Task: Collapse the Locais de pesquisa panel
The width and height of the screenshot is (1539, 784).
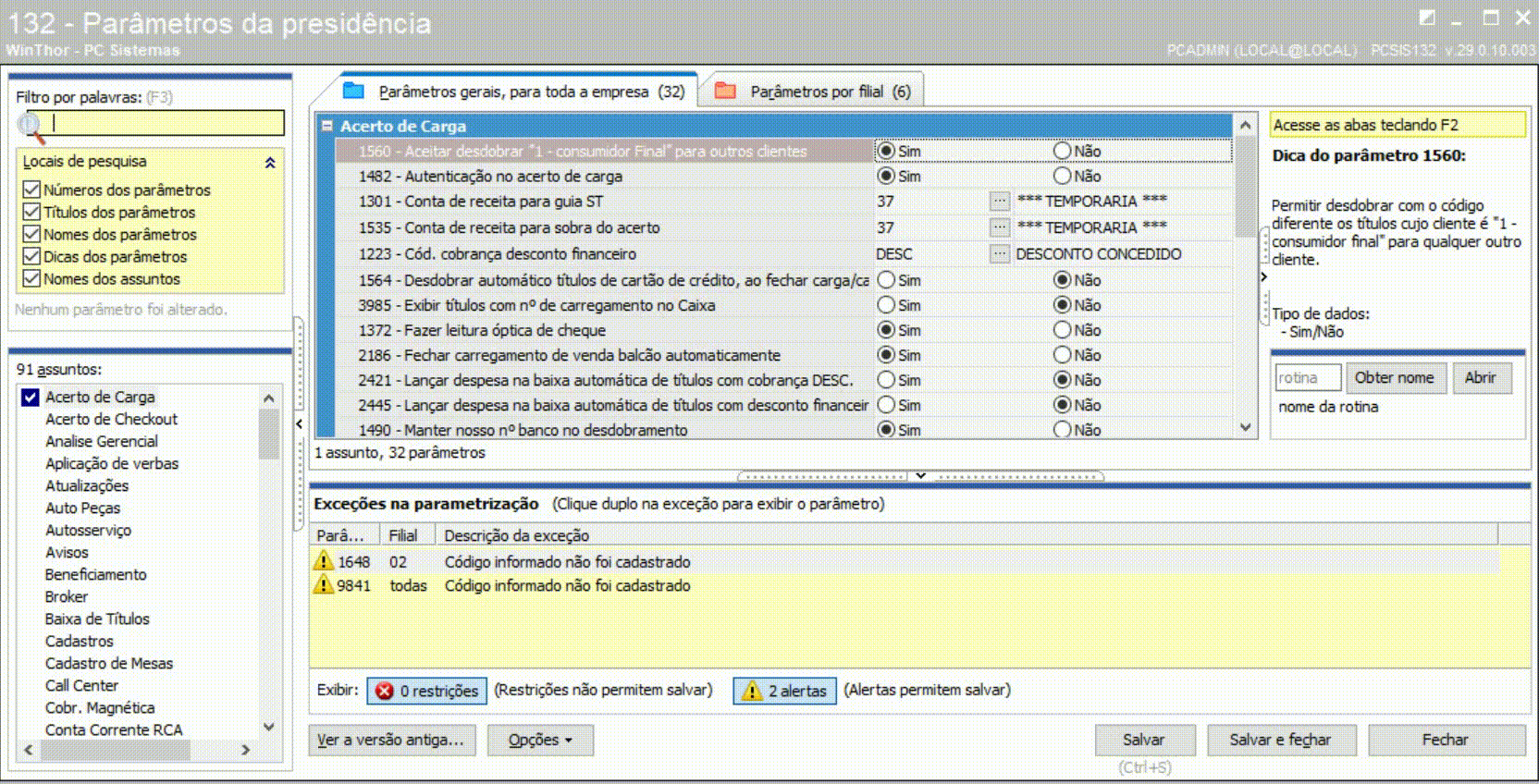Action: pyautogui.click(x=270, y=162)
